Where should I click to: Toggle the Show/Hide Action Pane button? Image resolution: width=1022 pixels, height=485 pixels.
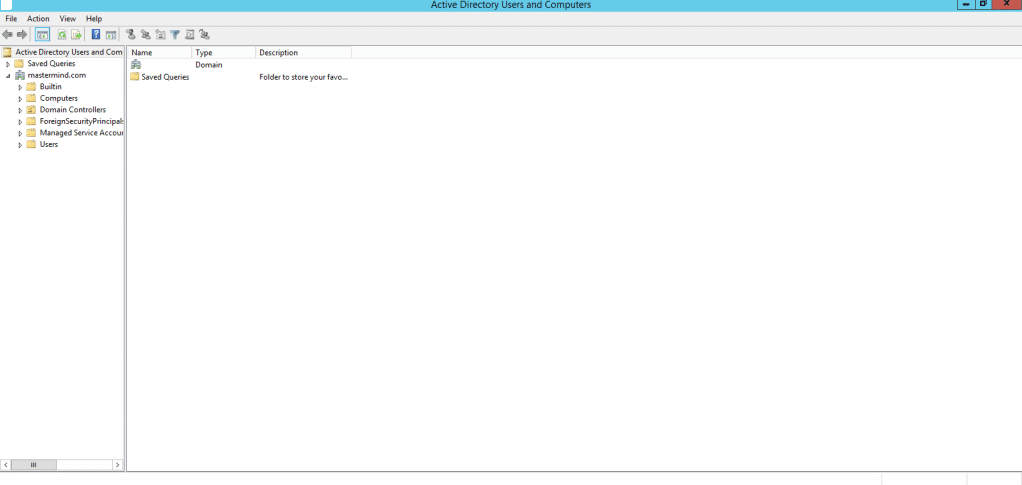111,34
